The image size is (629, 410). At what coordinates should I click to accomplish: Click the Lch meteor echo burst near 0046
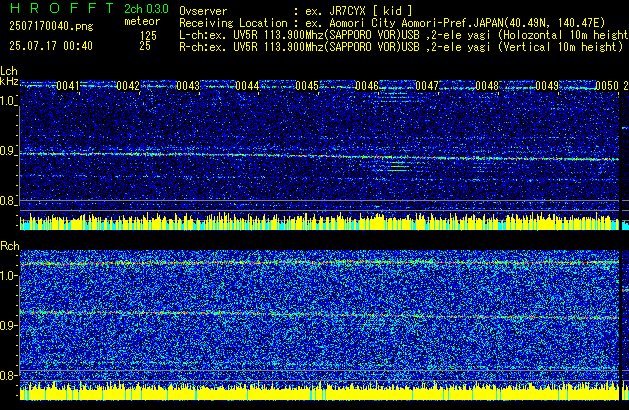click(x=397, y=166)
